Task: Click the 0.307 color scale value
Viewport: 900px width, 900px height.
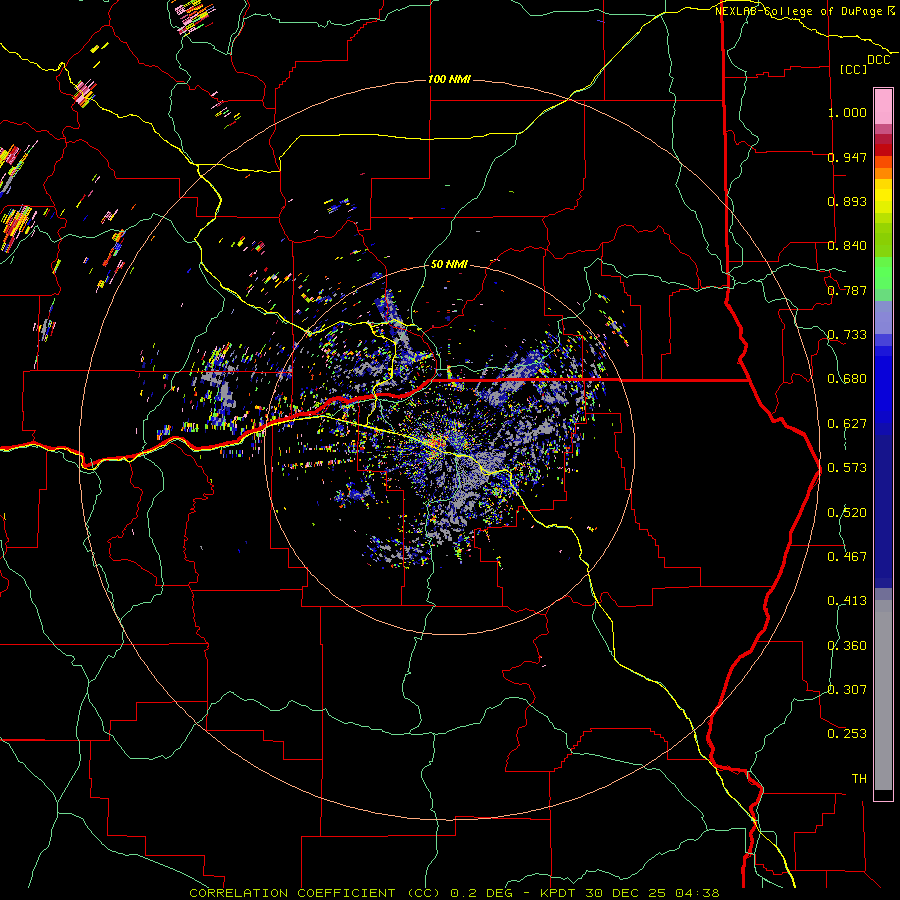Action: click(x=847, y=689)
